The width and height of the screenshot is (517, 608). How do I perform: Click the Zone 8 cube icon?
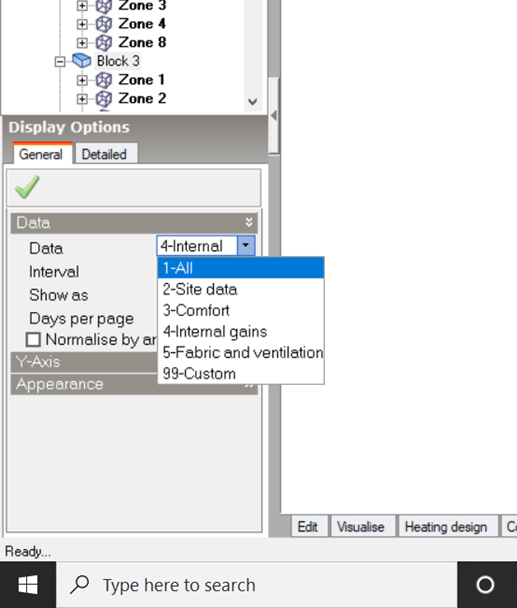coord(104,43)
